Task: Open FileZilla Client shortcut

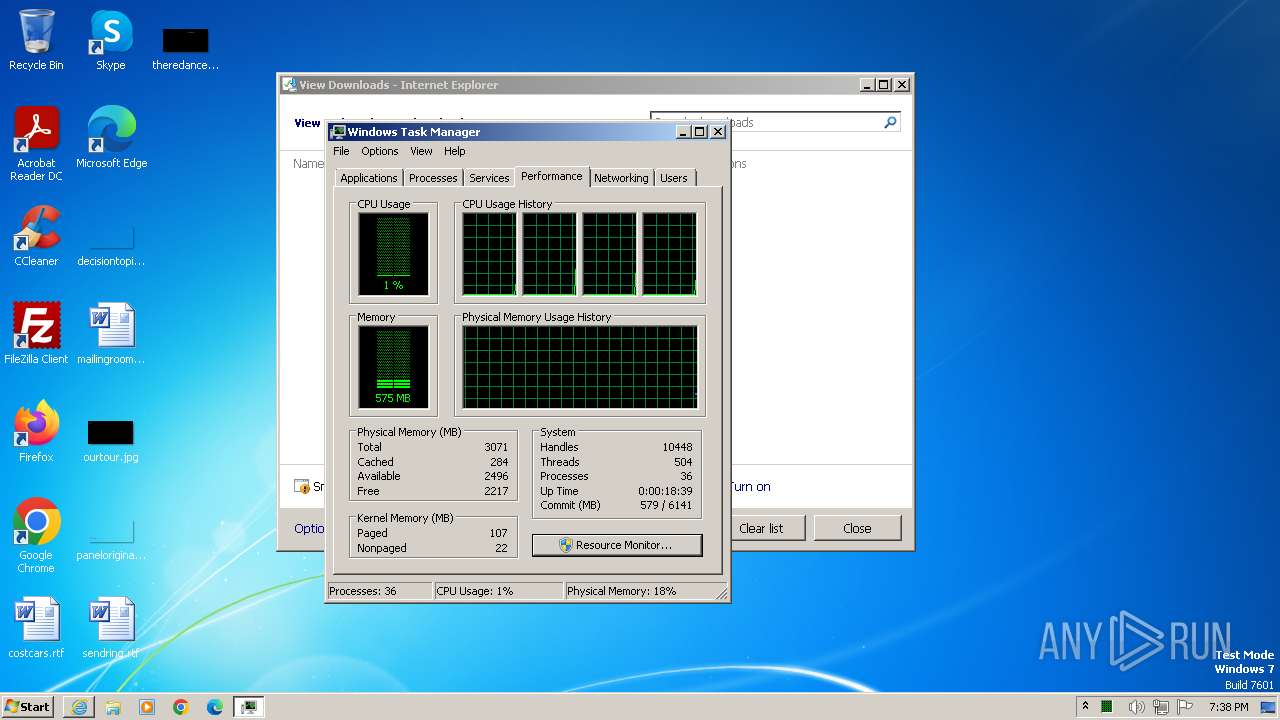Action: pos(36,333)
